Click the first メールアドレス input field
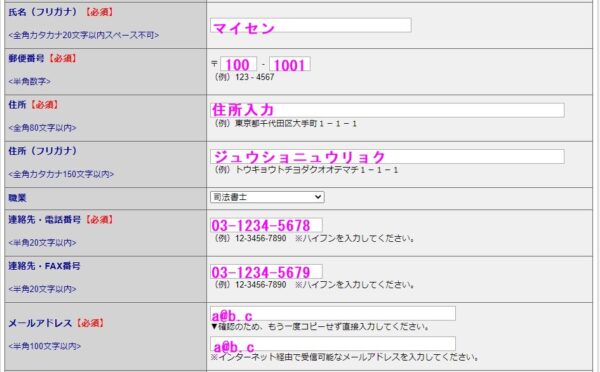Image resolution: width=600 pixels, height=372 pixels. tap(333, 313)
